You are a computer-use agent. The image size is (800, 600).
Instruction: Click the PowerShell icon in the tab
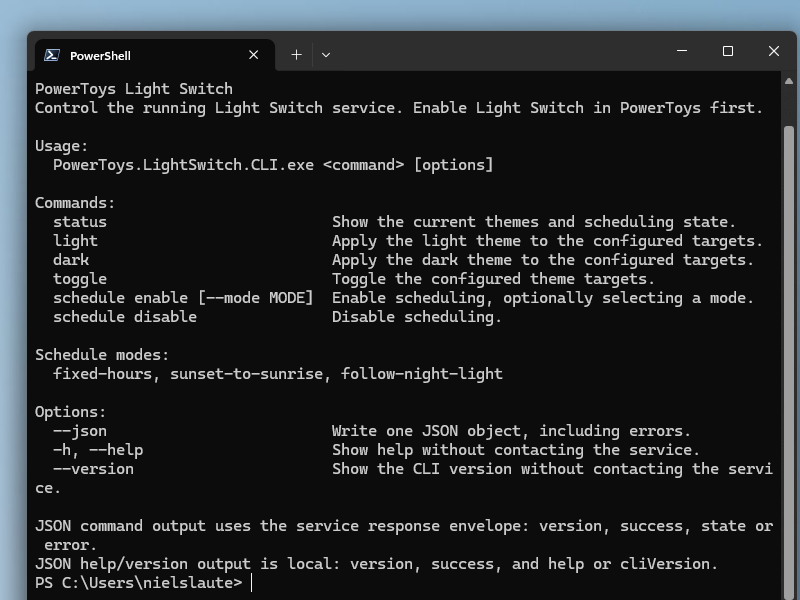pyautogui.click(x=52, y=55)
